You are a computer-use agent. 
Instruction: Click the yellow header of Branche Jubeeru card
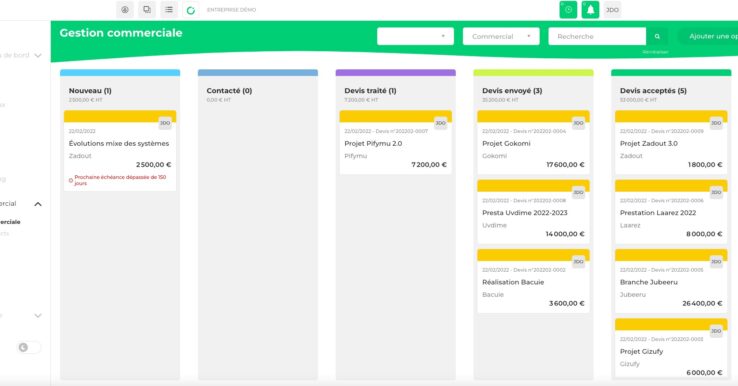pyautogui.click(x=671, y=255)
